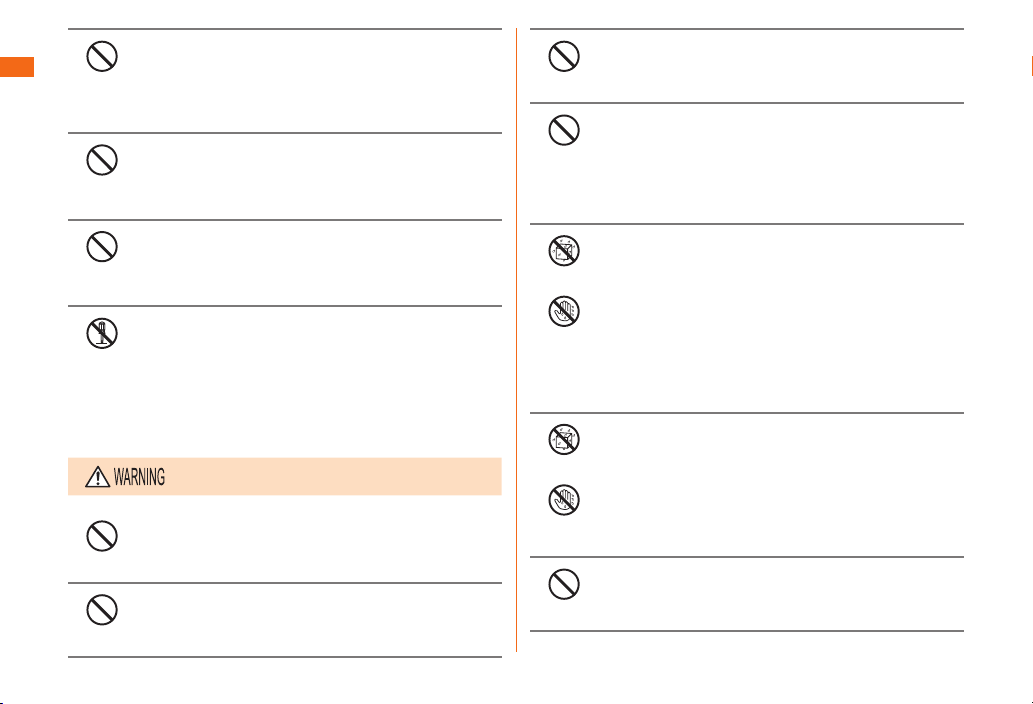The height and width of the screenshot is (704, 1033).
Task: Click the upper no-water-exposure icon
Action: [x=563, y=252]
